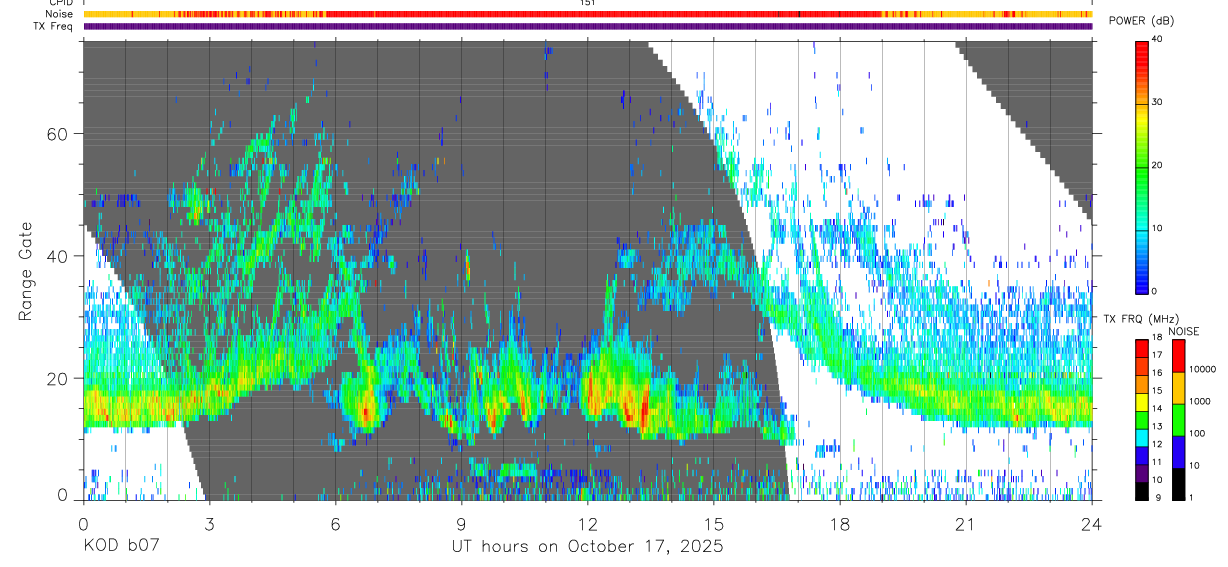1228x567 pixels.
Task: Click the "KOD b07" label
Action: click(121, 547)
